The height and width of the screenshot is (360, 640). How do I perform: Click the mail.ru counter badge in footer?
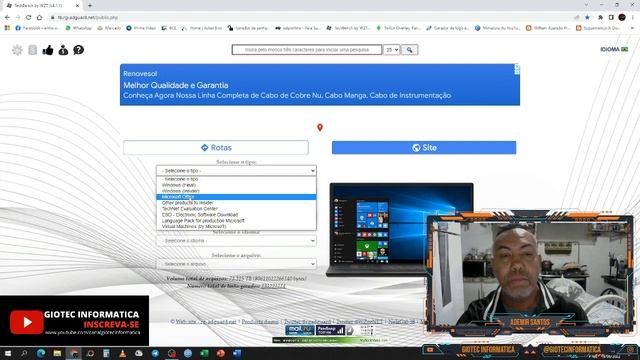[x=299, y=330]
